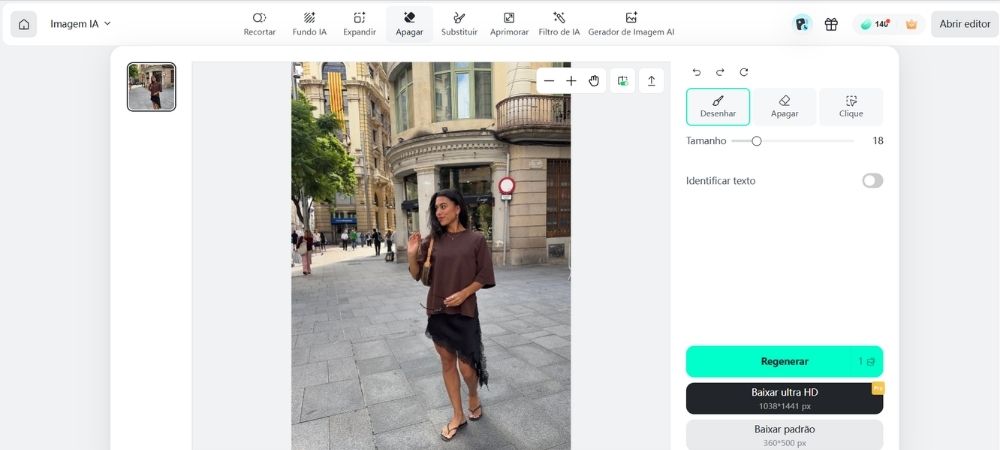
Task: Activate the hand pan tool
Action: [x=594, y=81]
